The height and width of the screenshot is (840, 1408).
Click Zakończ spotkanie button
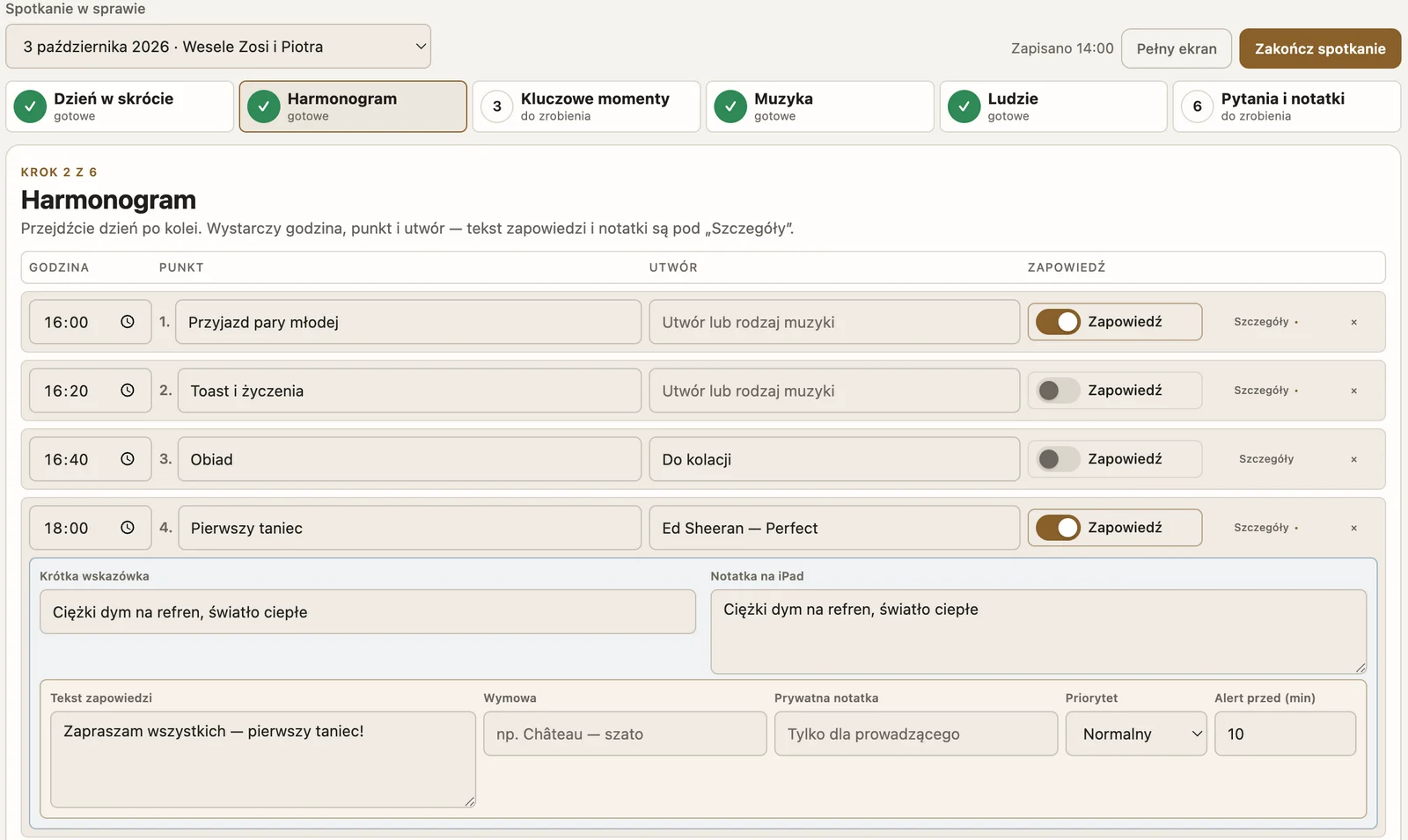(1320, 48)
